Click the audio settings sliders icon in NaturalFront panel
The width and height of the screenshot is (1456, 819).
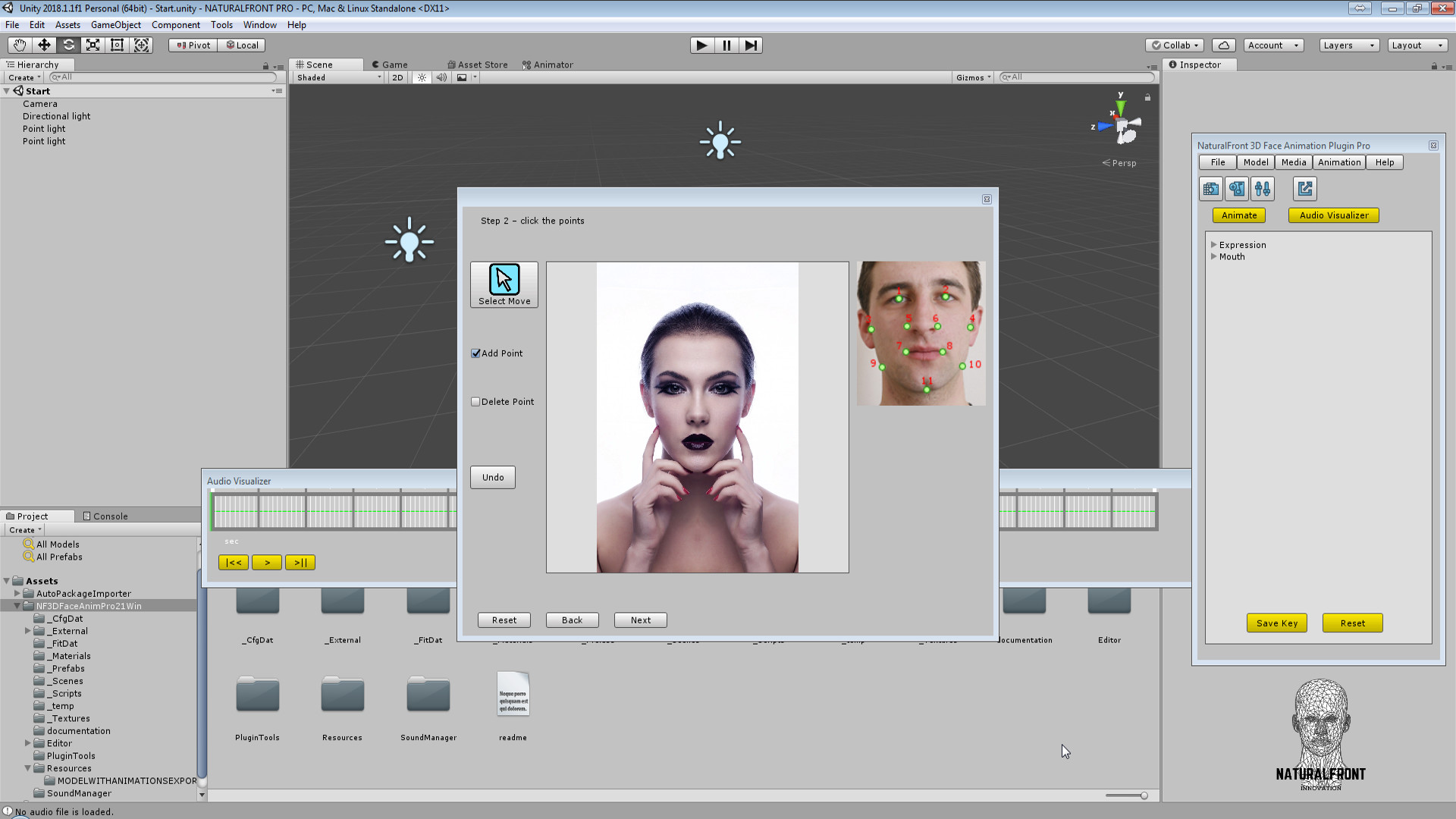pos(1263,188)
